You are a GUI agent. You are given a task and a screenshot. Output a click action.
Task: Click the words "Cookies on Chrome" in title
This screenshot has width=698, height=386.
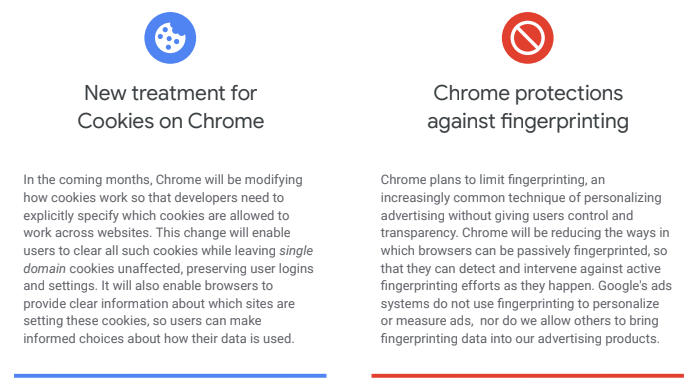[x=170, y=121]
